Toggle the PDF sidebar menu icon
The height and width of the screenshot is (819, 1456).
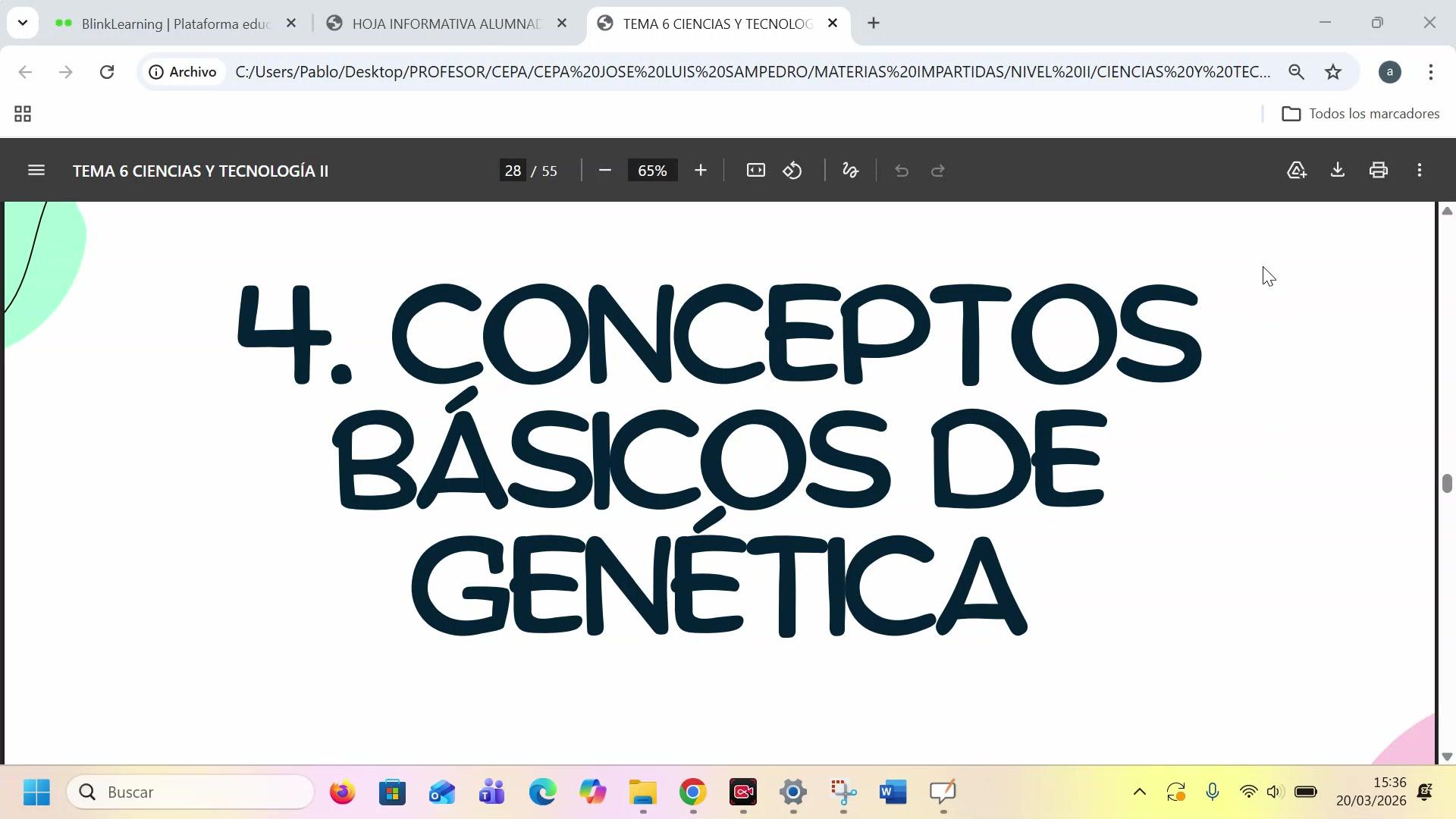pos(36,171)
